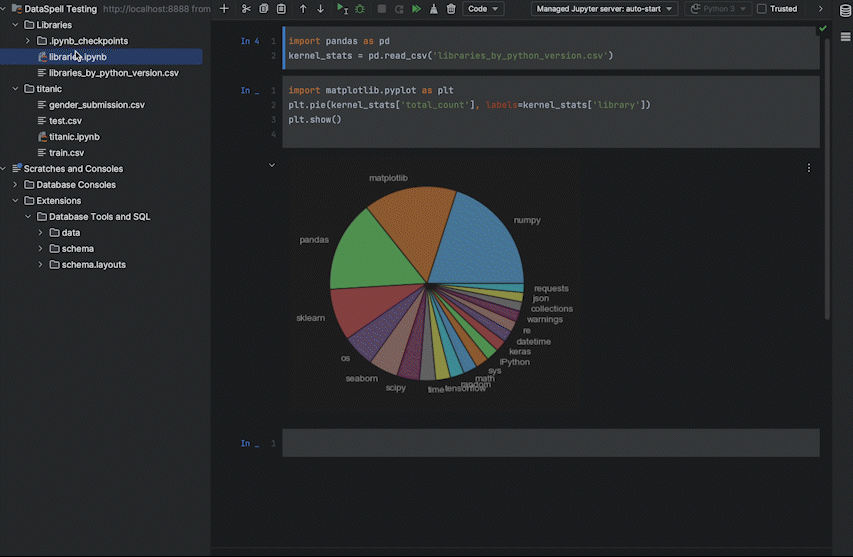853x557 pixels.
Task: Delete the cell with the trash icon
Action: pyautogui.click(x=451, y=9)
